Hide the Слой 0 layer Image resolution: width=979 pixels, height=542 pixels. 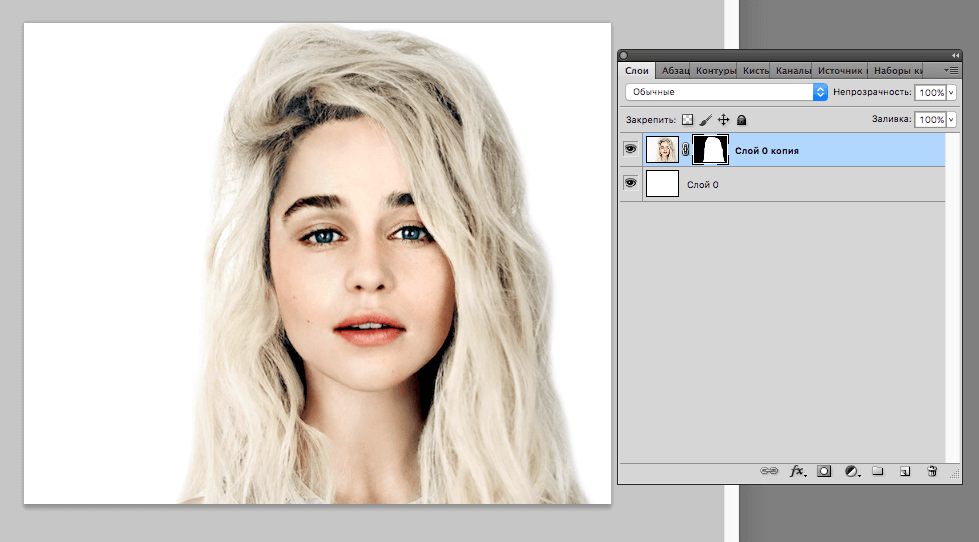coord(631,182)
